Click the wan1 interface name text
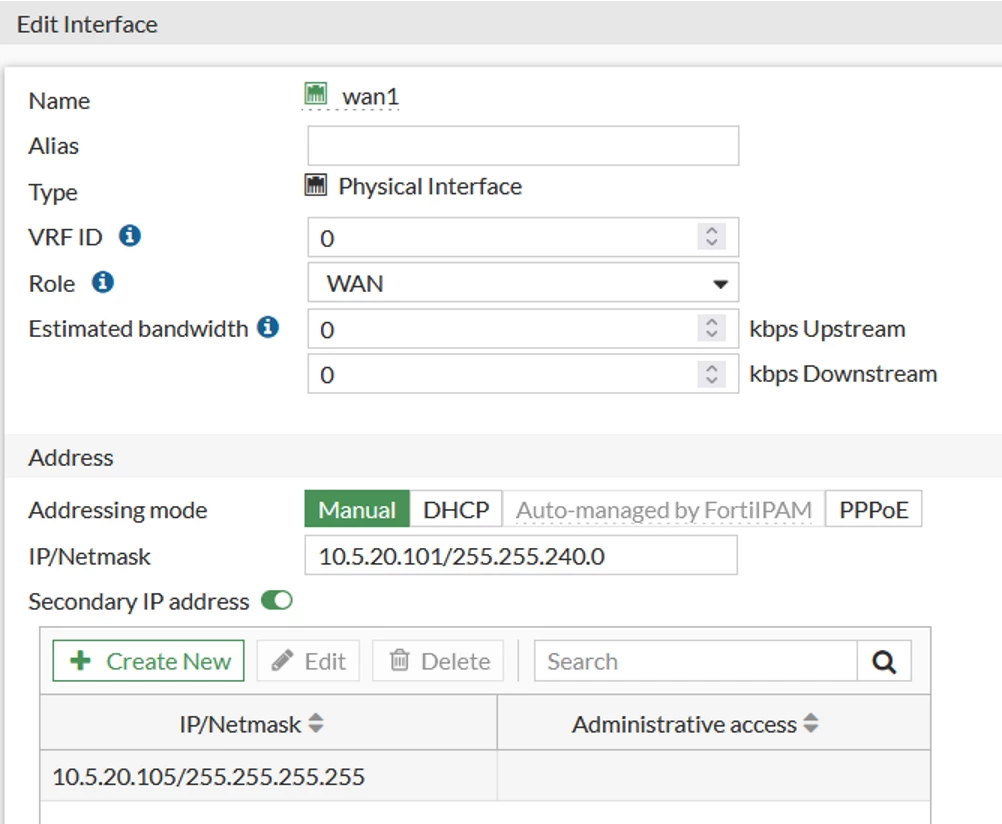 [x=371, y=97]
